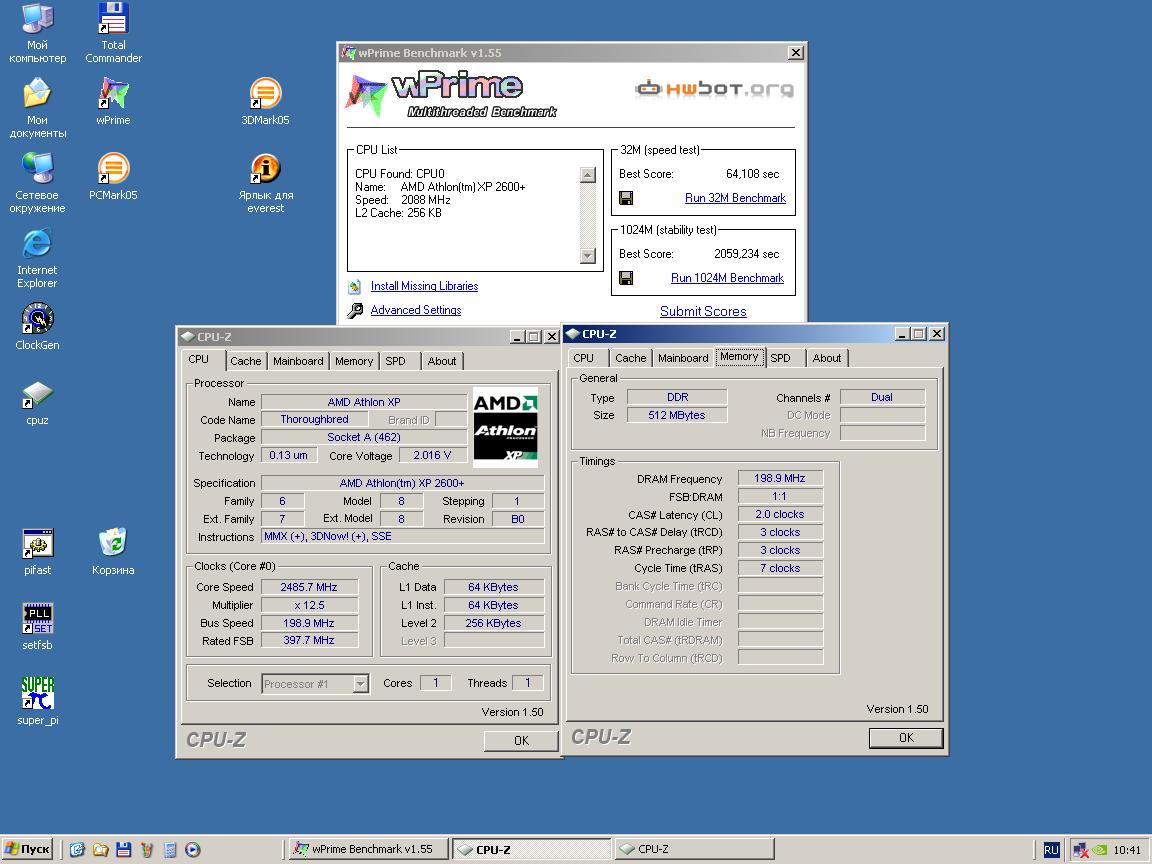Click OK in the right CPU-Z Memory window
This screenshot has height=864, width=1152.
(x=906, y=738)
